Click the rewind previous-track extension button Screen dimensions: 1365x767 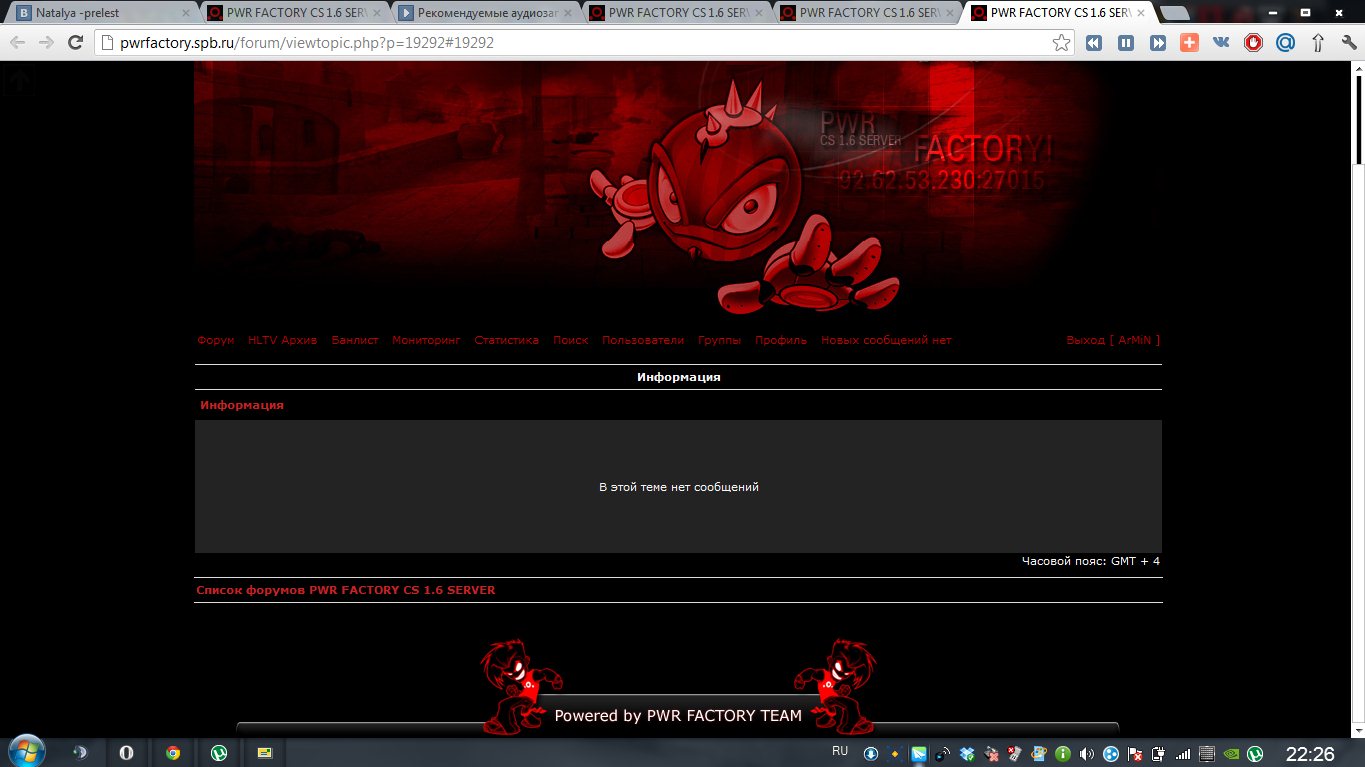tap(1094, 43)
